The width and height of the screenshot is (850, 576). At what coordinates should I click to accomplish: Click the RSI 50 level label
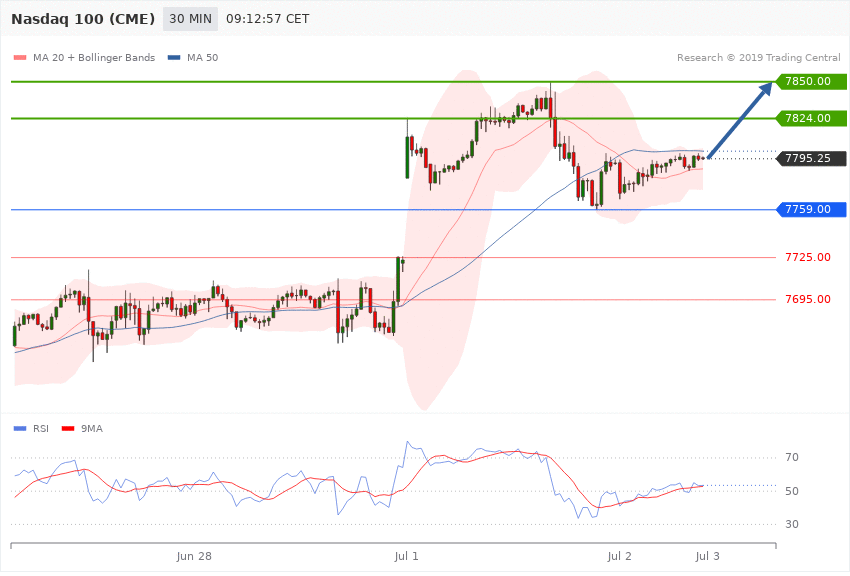tap(792, 491)
